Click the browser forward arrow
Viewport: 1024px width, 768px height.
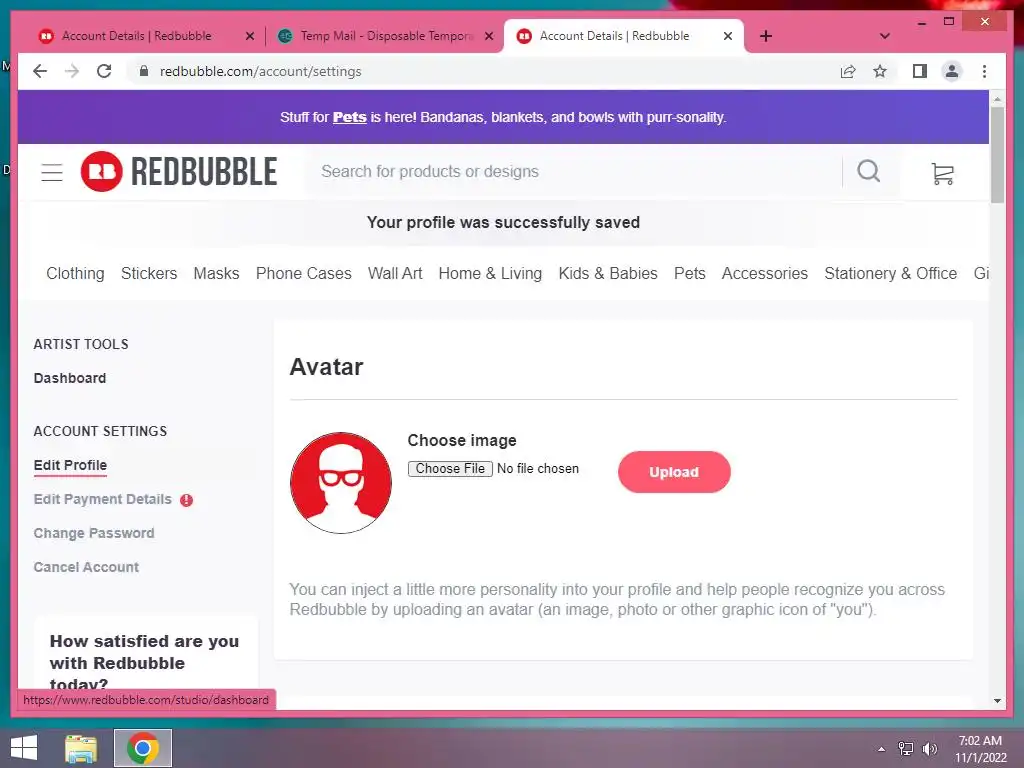(x=72, y=71)
